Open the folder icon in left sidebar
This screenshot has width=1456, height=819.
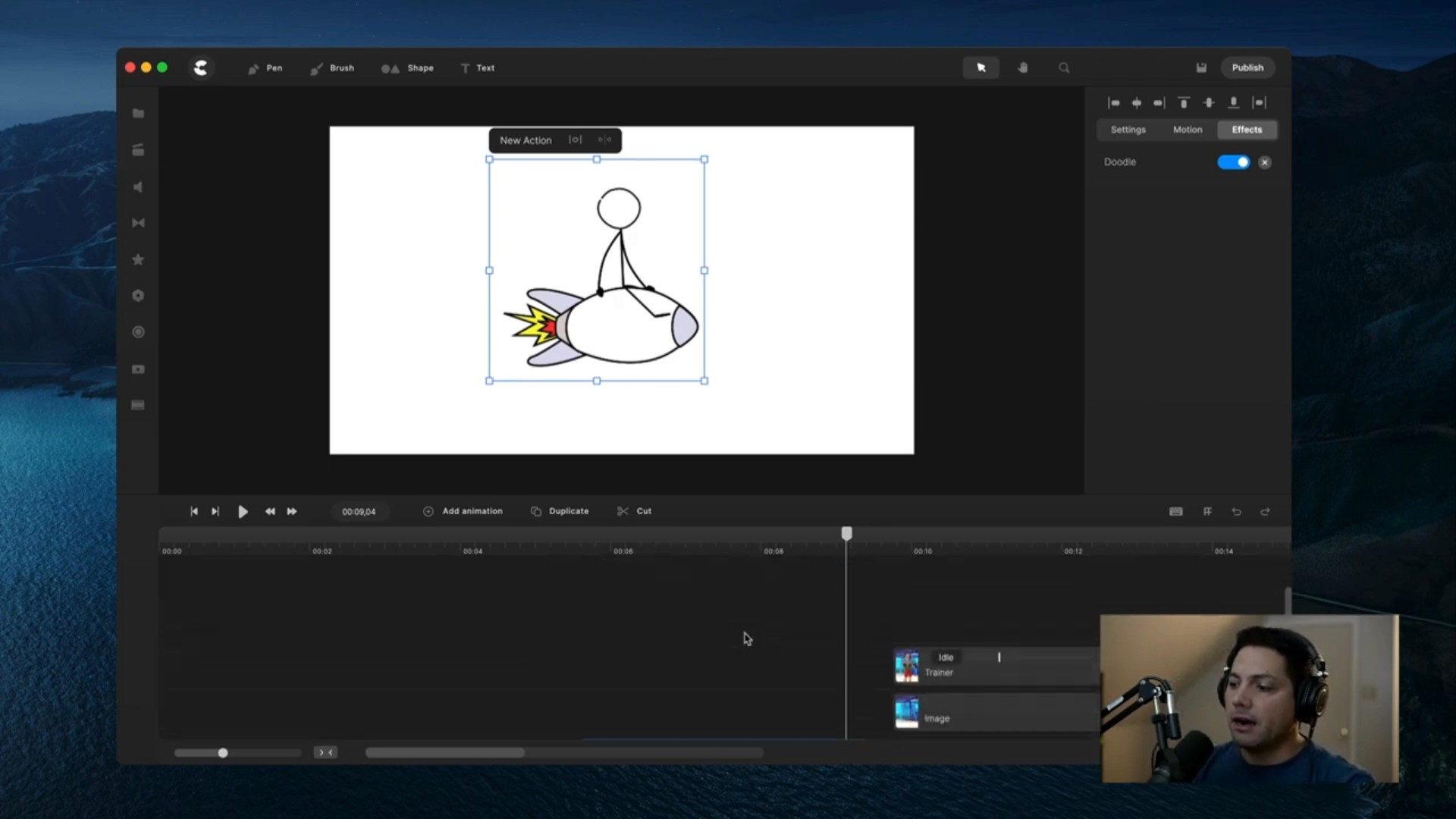coord(138,114)
